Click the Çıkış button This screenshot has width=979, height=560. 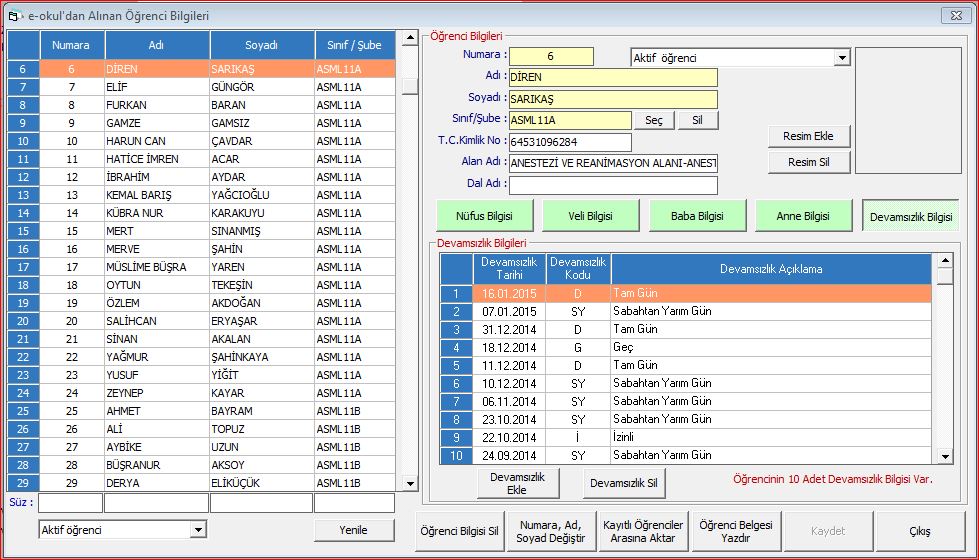[919, 531]
